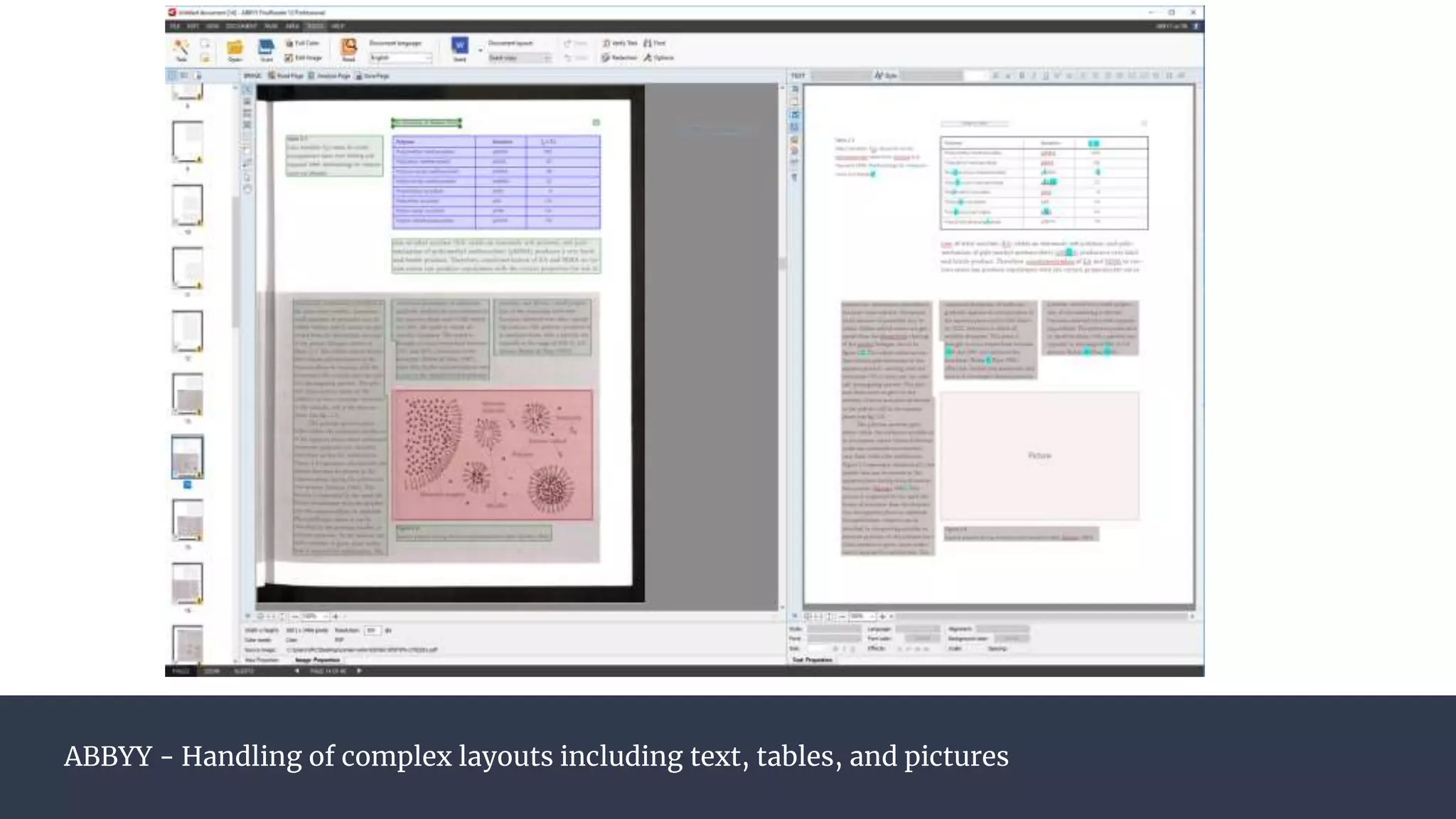The image size is (1456, 819).
Task: Open the Document language dropdown
Action: 400,58
